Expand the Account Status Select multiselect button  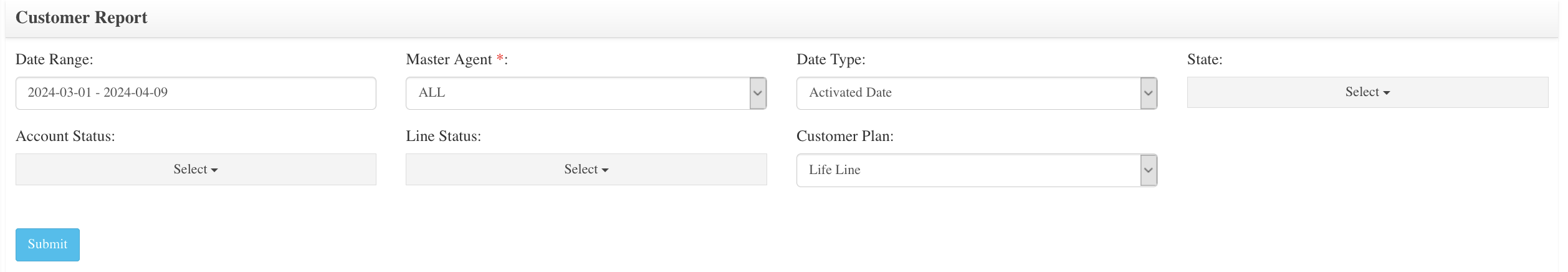pyautogui.click(x=196, y=170)
